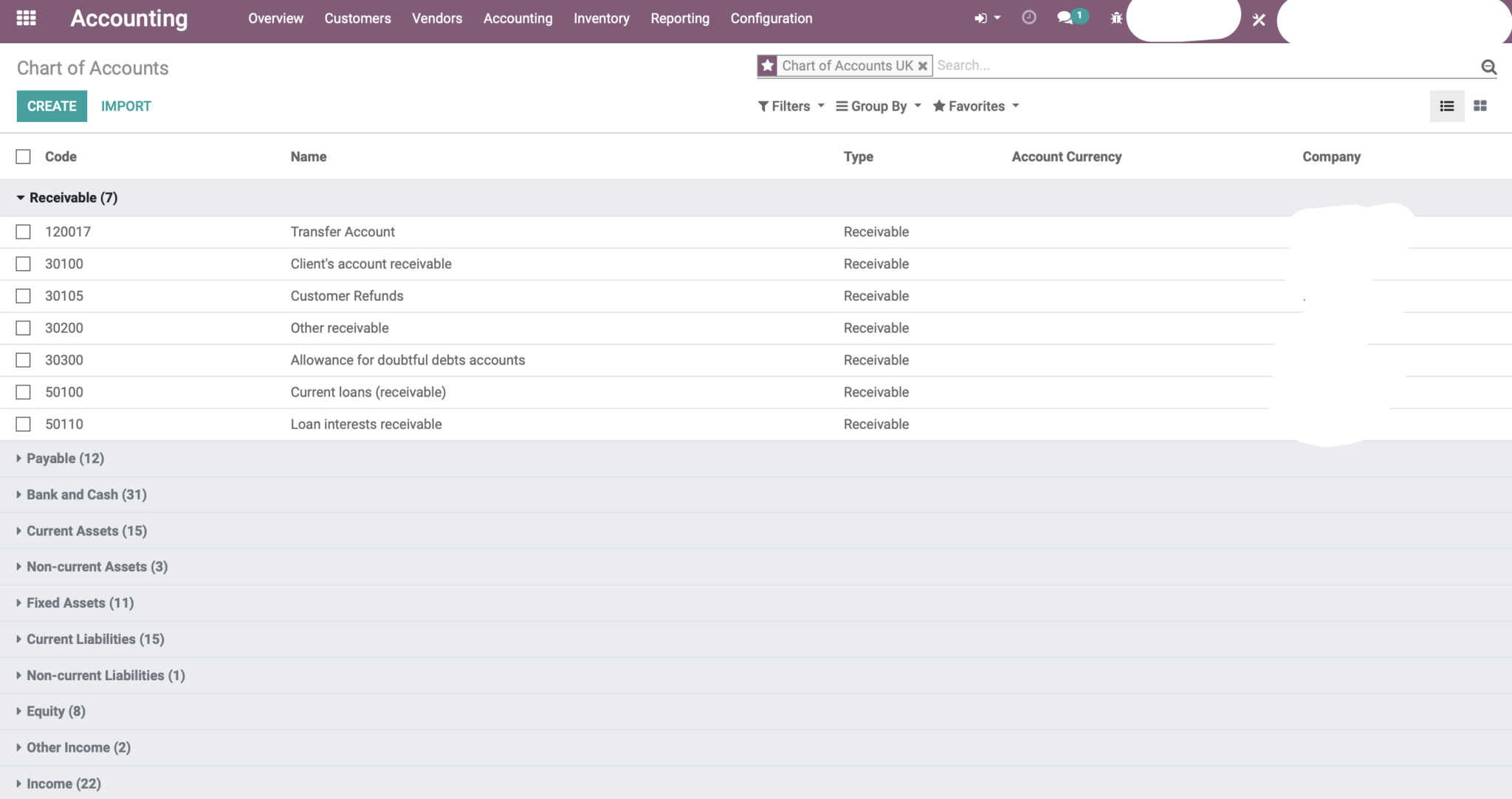Open the Reporting menu
The image size is (1512, 799).
click(679, 18)
